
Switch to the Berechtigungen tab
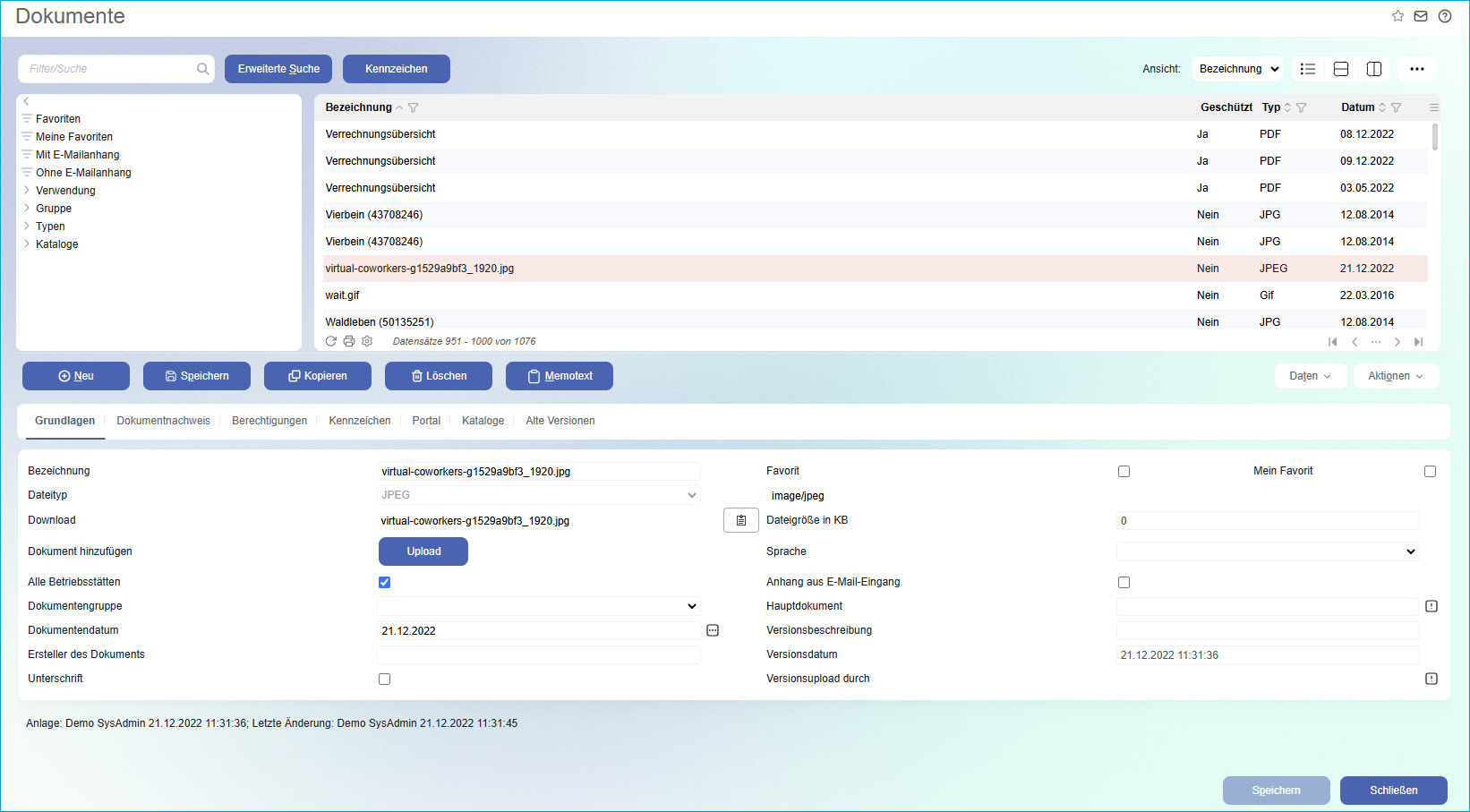[269, 421]
